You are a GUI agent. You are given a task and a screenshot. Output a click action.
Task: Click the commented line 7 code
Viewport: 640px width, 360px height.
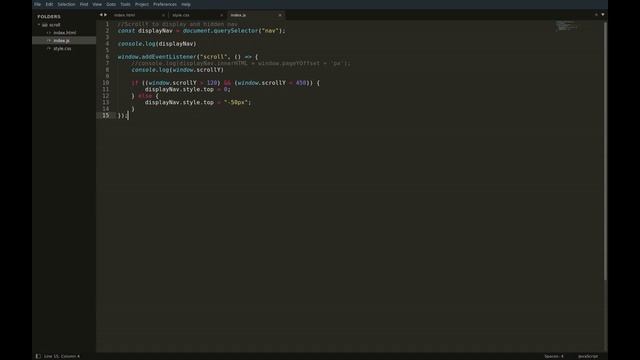[241, 63]
